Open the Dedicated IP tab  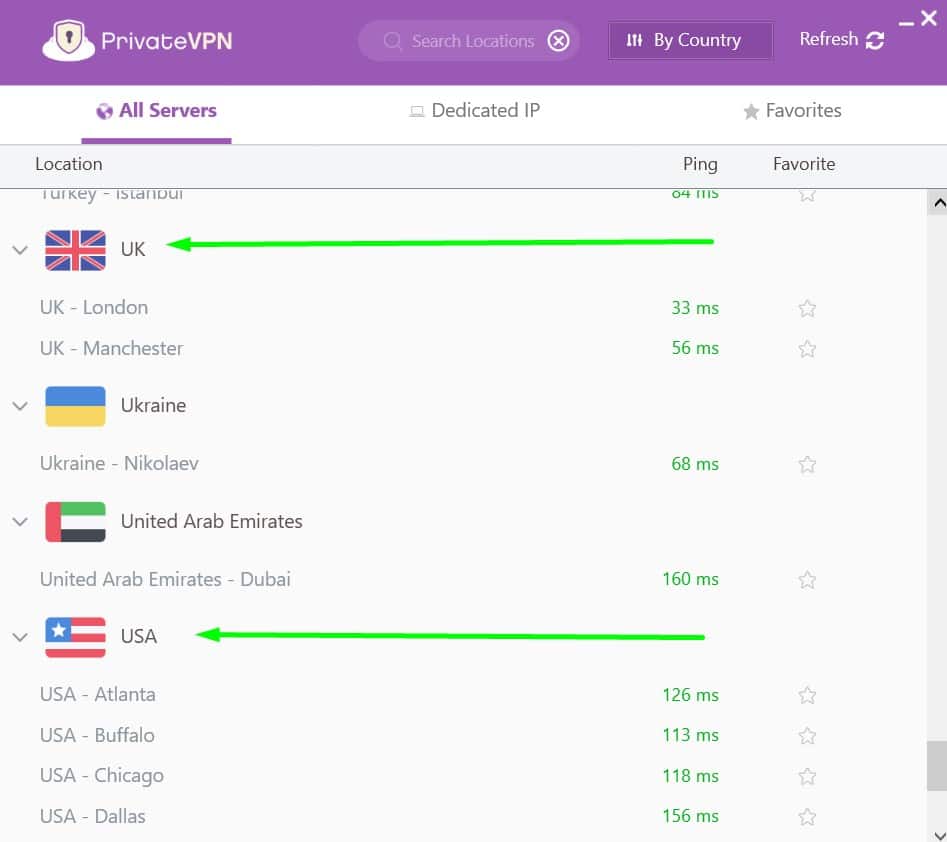point(474,111)
